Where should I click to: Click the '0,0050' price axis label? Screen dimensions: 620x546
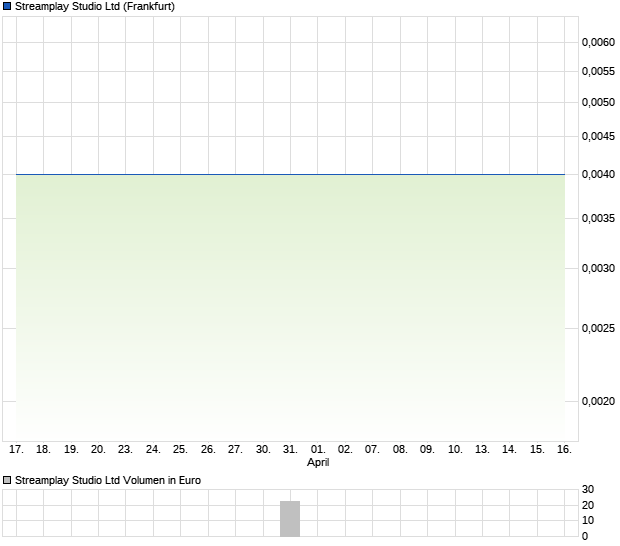coord(598,102)
